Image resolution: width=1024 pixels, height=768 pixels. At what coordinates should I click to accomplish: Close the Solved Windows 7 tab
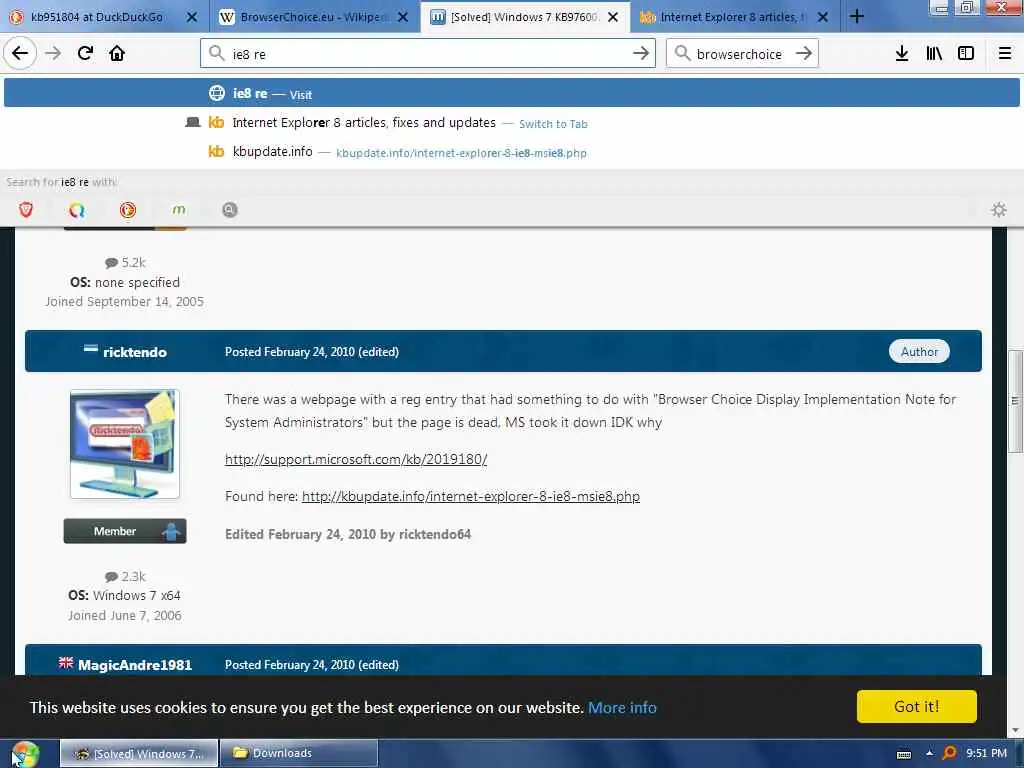tap(613, 17)
